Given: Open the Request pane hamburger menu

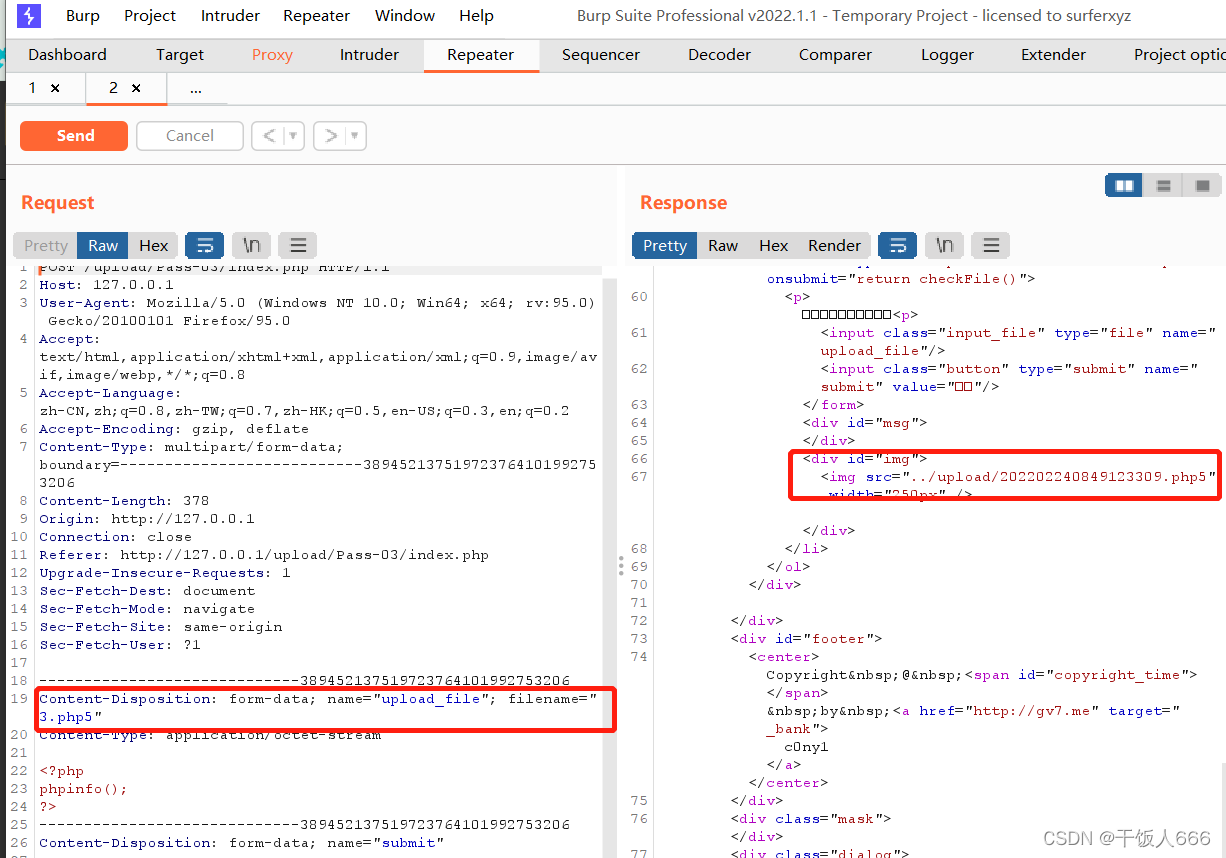Looking at the screenshot, I should pyautogui.click(x=297, y=245).
